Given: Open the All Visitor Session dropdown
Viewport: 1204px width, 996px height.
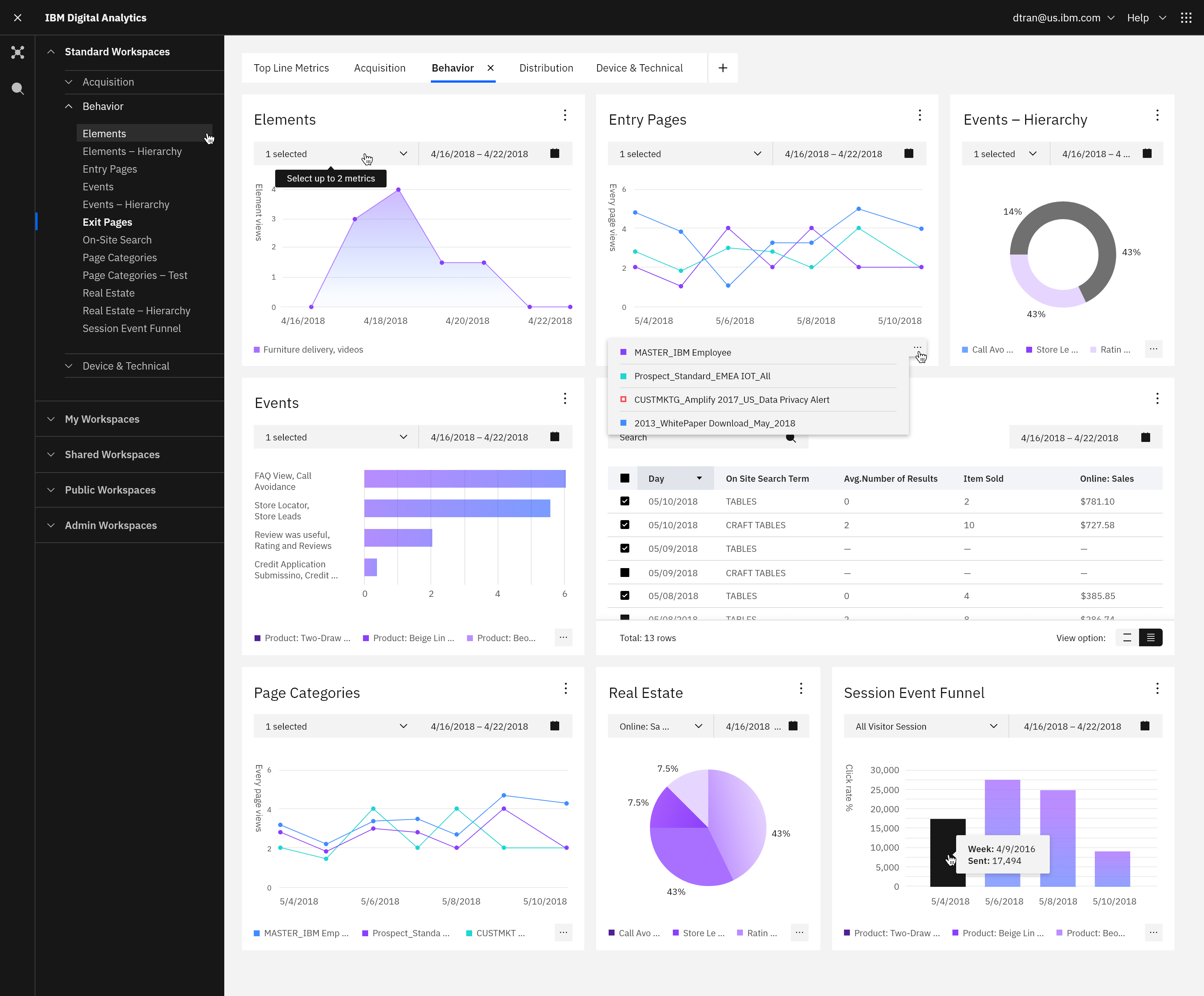Looking at the screenshot, I should coord(926,726).
